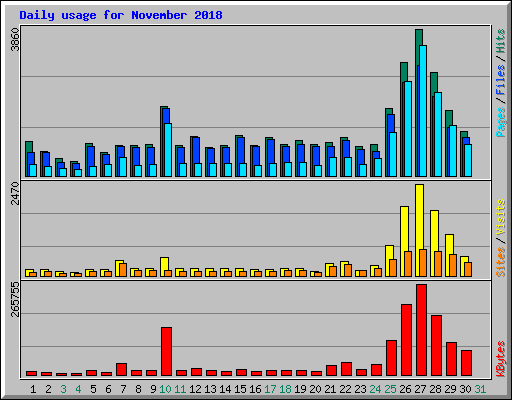This screenshot has width=512, height=400.
Task: Click day label 15 on the axis
Action: point(240,389)
